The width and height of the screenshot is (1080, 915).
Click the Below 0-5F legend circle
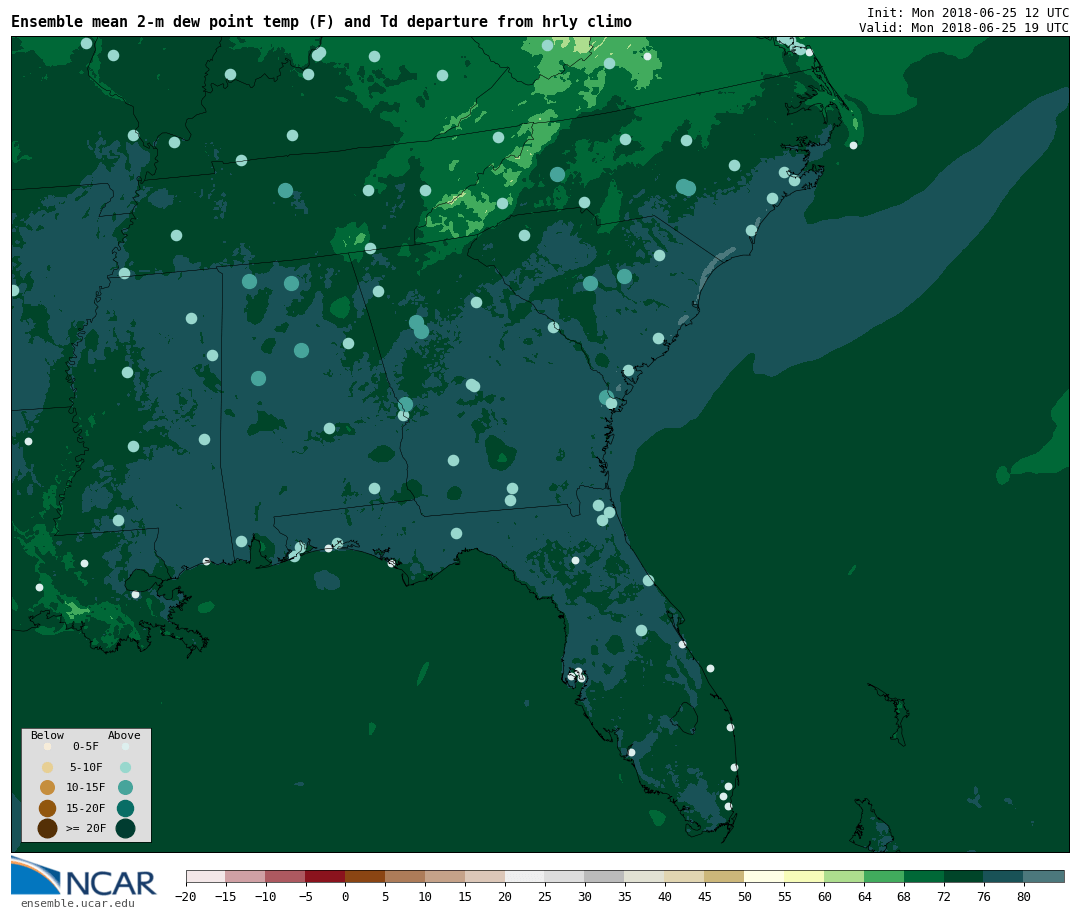(x=48, y=746)
